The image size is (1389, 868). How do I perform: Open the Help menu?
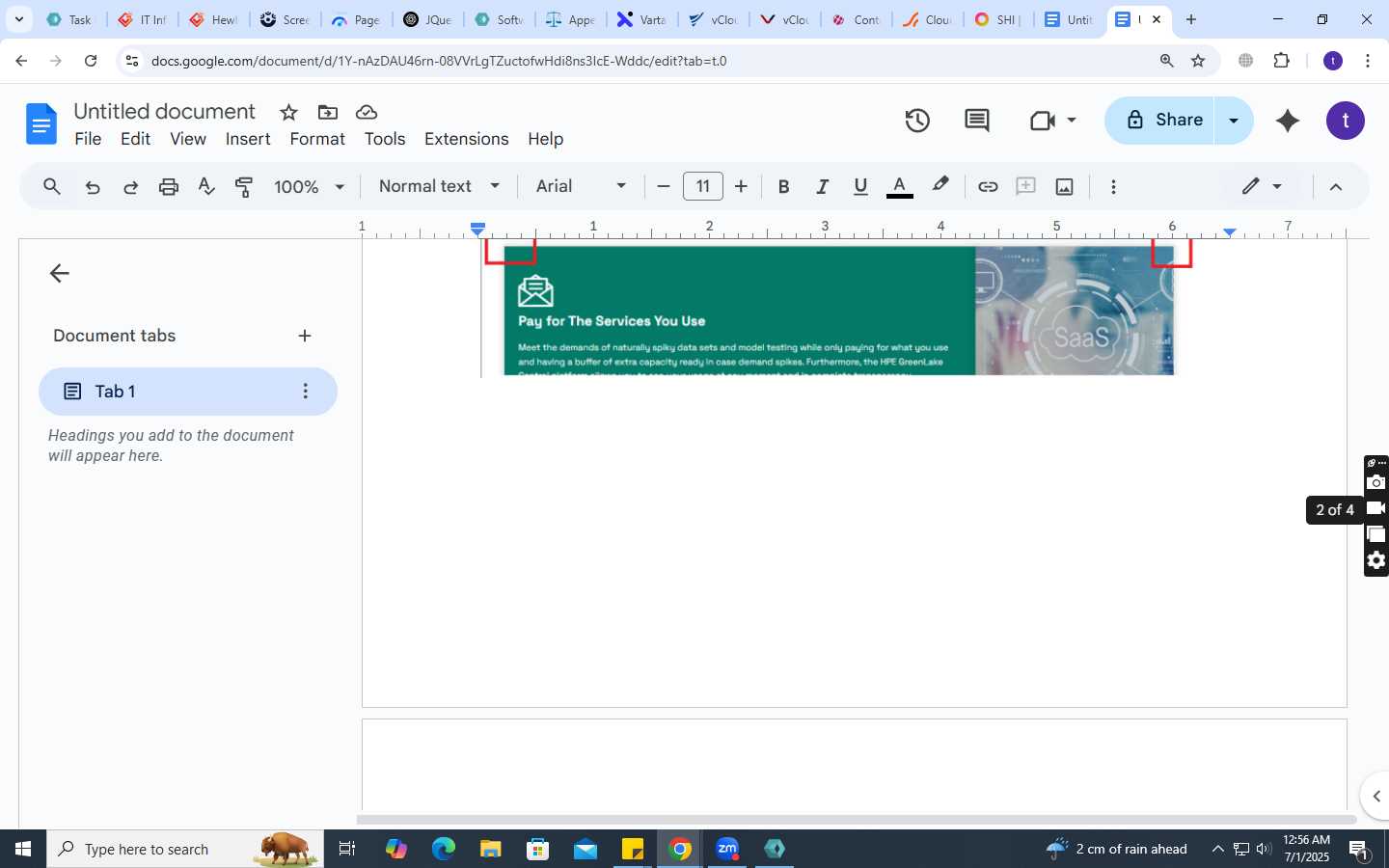tap(545, 139)
